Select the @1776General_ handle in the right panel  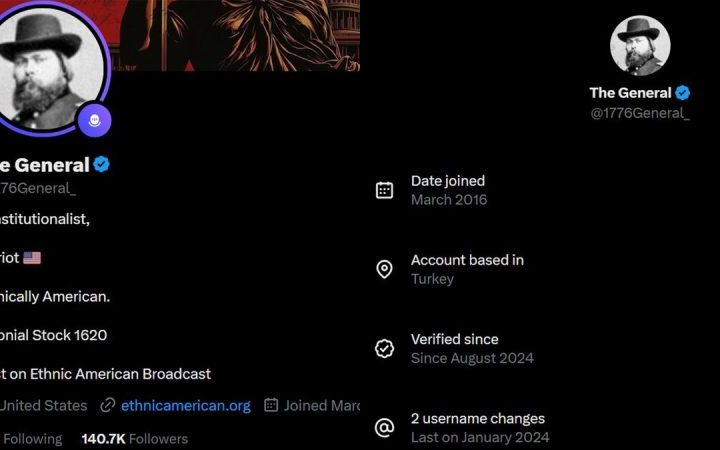640,113
